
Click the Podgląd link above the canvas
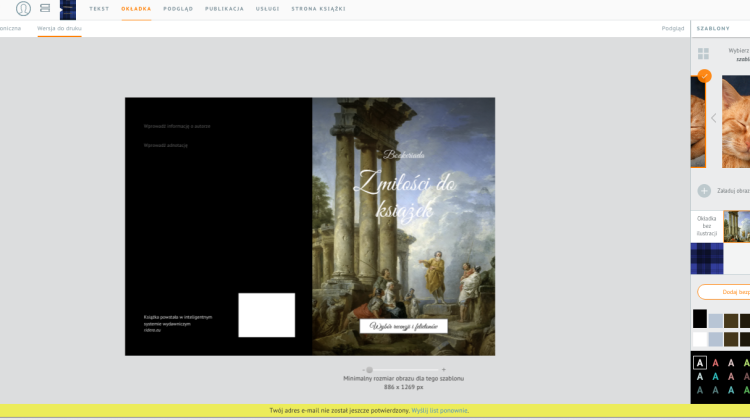coord(673,28)
